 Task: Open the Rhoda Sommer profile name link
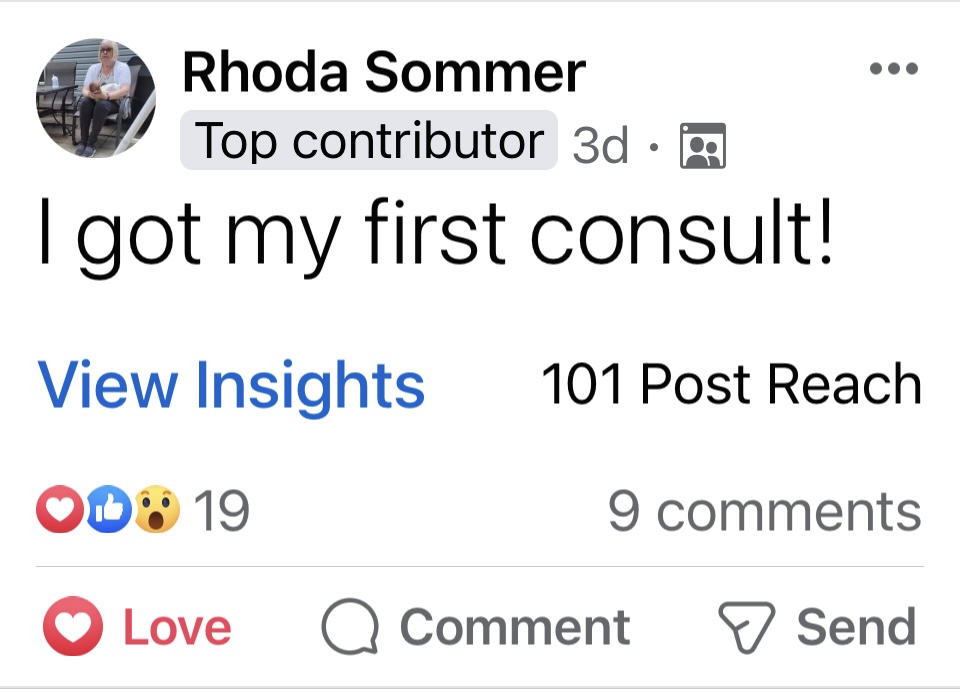pos(384,72)
